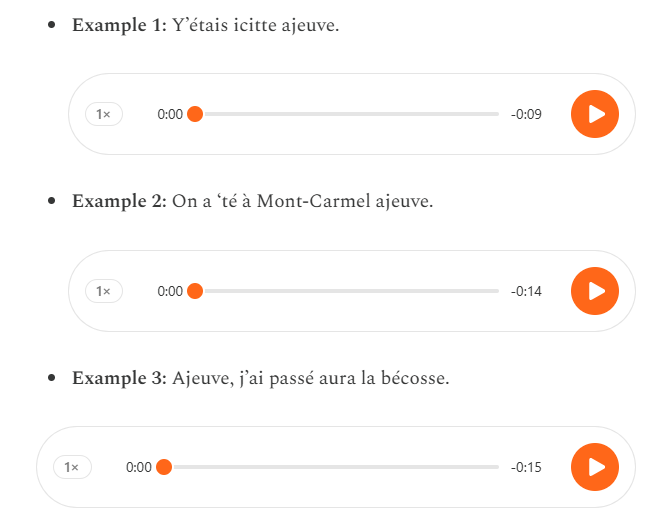
Task: Click the -0:14 remaining time label
Action: (x=526, y=291)
